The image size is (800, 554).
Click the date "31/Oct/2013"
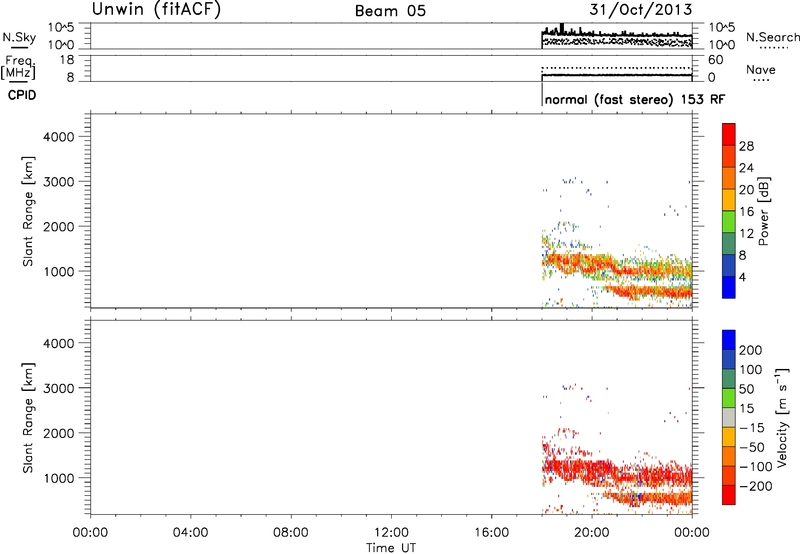(641, 9)
